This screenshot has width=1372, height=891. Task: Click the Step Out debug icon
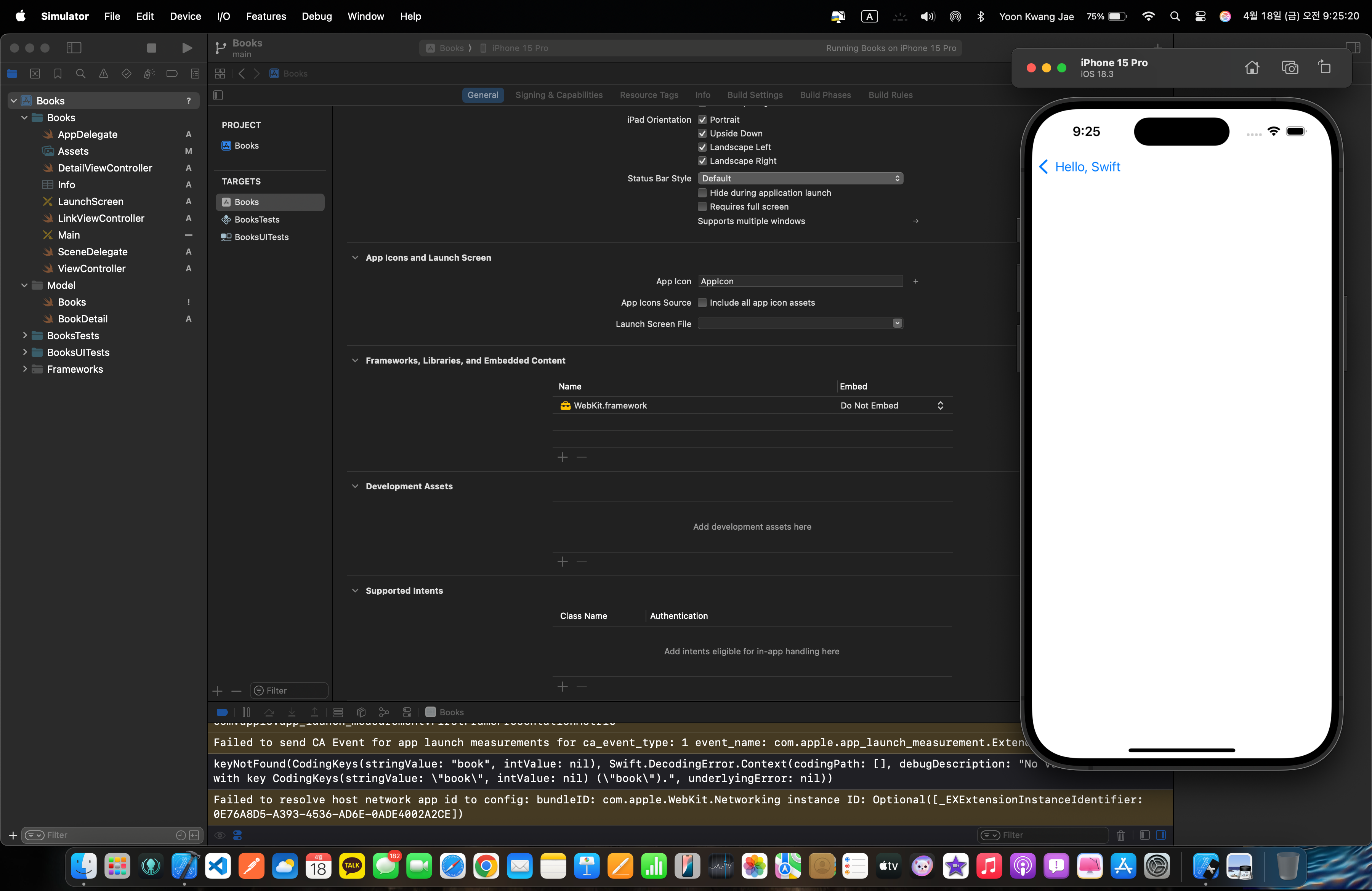pos(315,712)
